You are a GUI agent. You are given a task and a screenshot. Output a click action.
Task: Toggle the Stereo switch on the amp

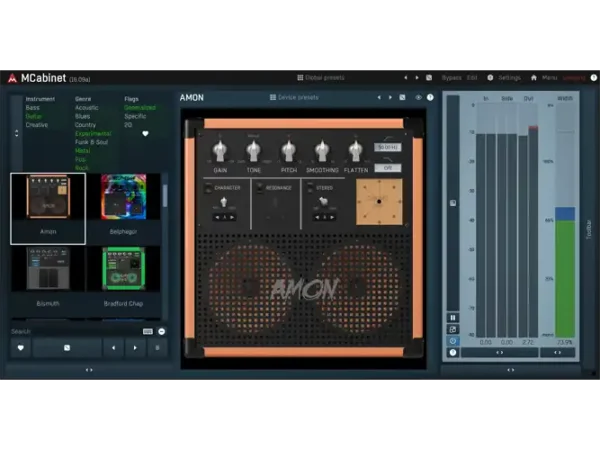click(x=310, y=188)
